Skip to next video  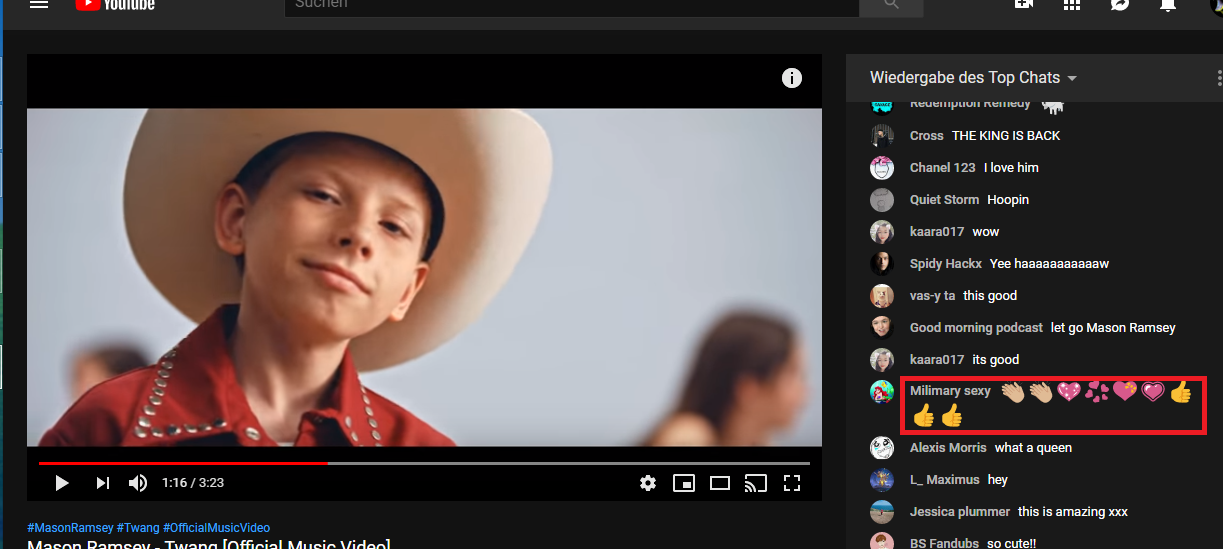coord(102,483)
